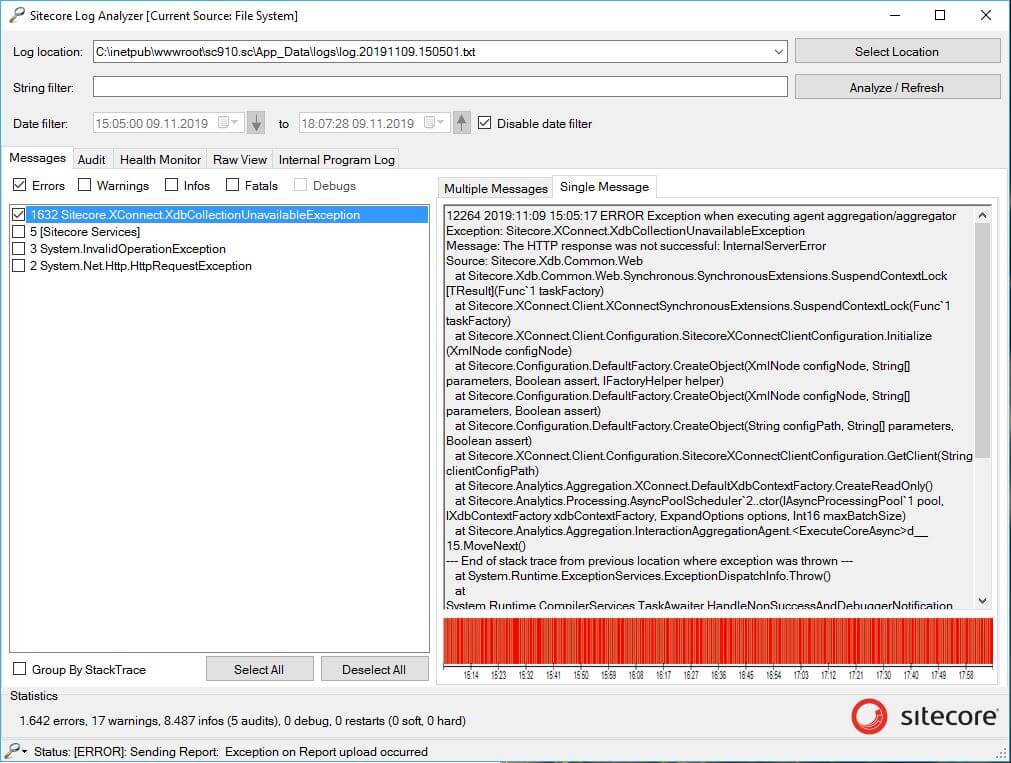This screenshot has width=1011, height=763.
Task: Open the end date calendar picker
Action: pyautogui.click(x=439, y=123)
